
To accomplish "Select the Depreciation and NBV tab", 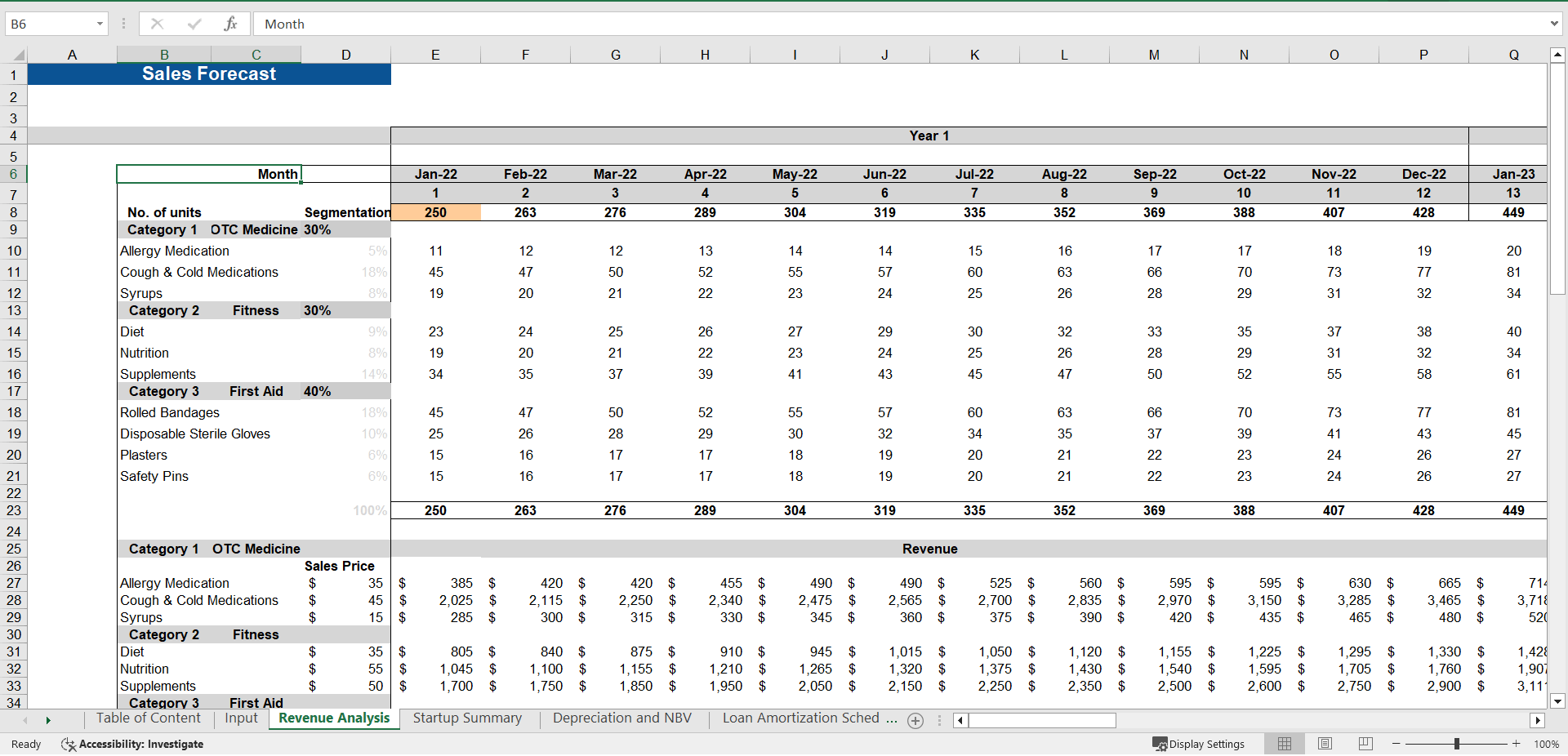I will [621, 718].
